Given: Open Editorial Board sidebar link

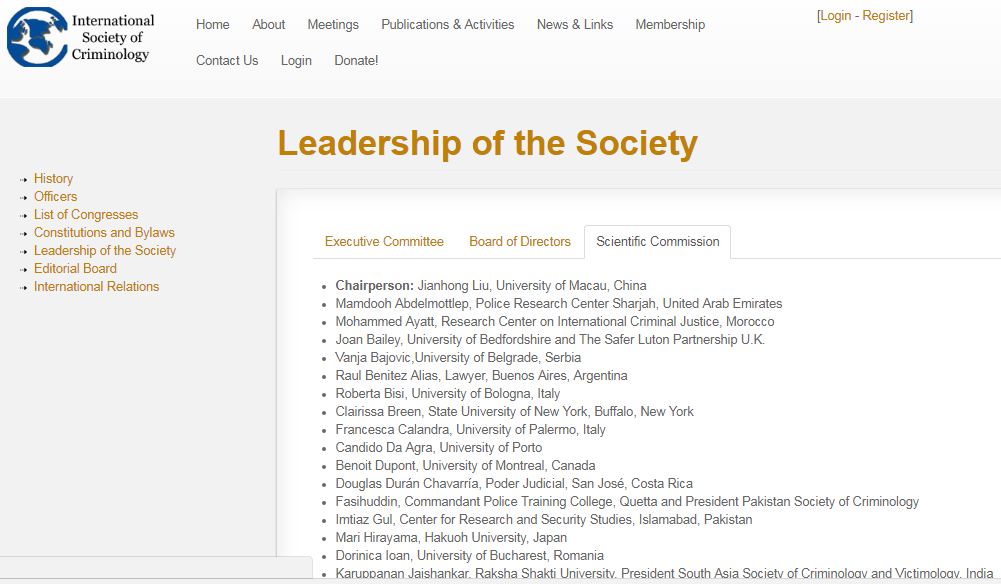Looking at the screenshot, I should pyautogui.click(x=75, y=268).
